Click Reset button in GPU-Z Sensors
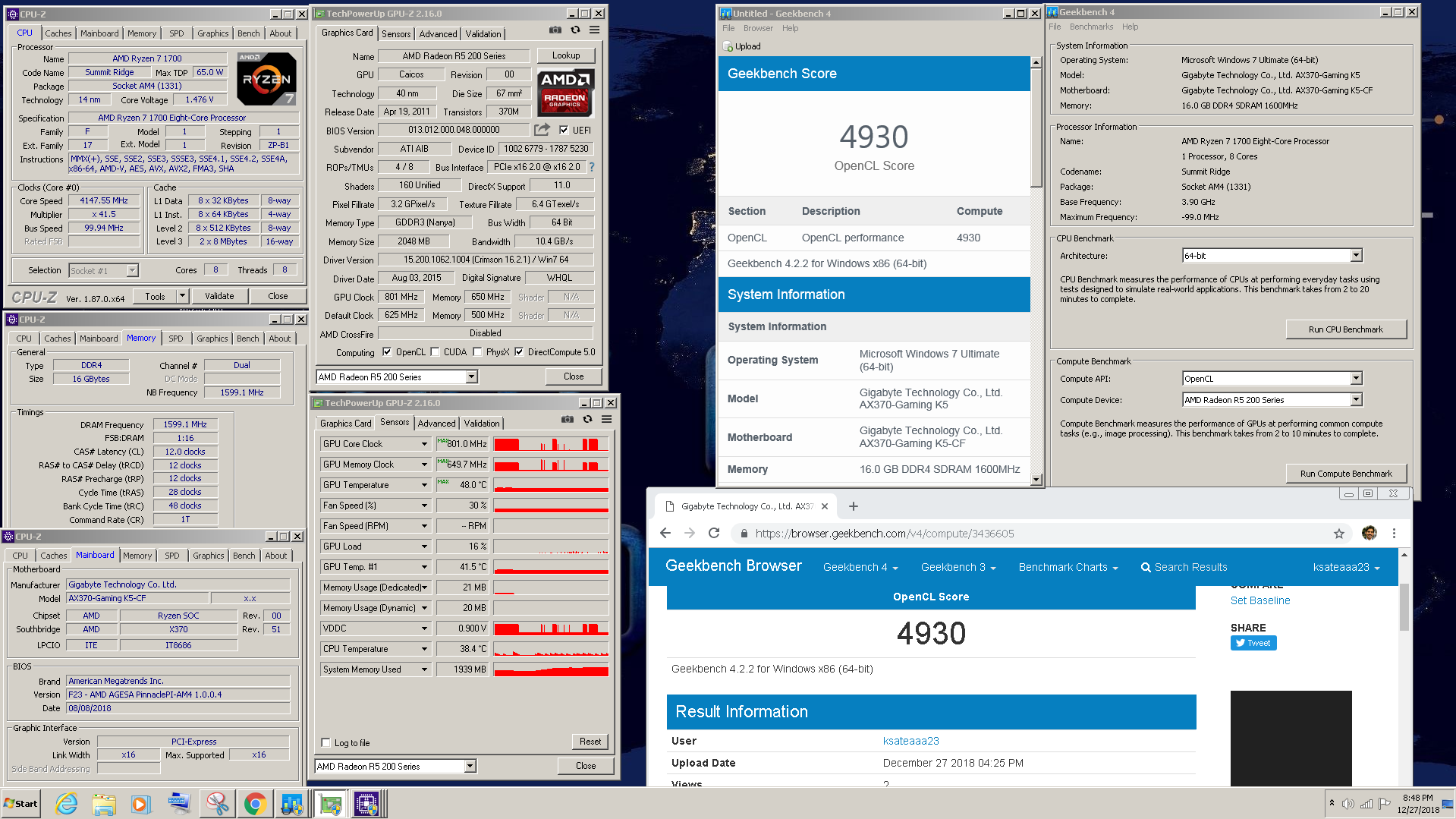 [x=590, y=742]
